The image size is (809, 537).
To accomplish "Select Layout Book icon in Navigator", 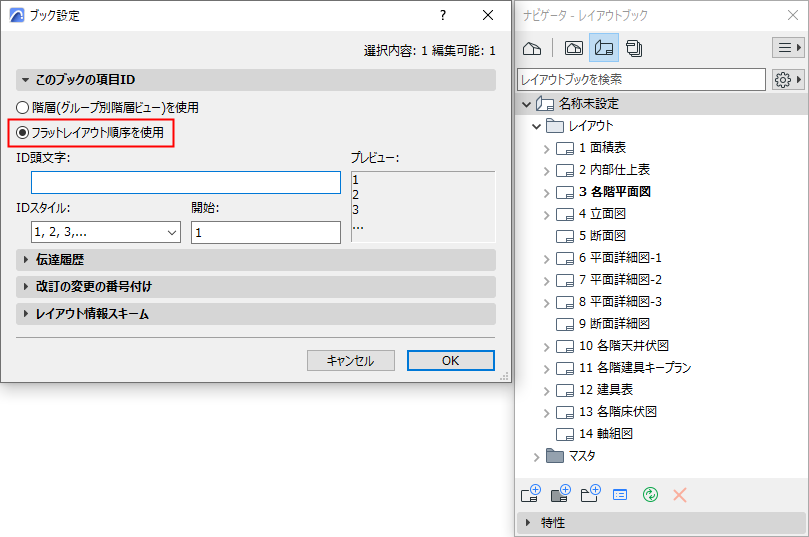I will click(604, 48).
